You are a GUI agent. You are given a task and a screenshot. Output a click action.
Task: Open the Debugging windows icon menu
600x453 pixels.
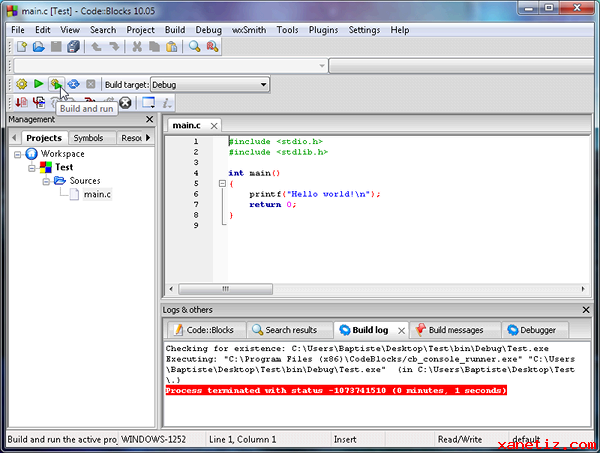148,103
